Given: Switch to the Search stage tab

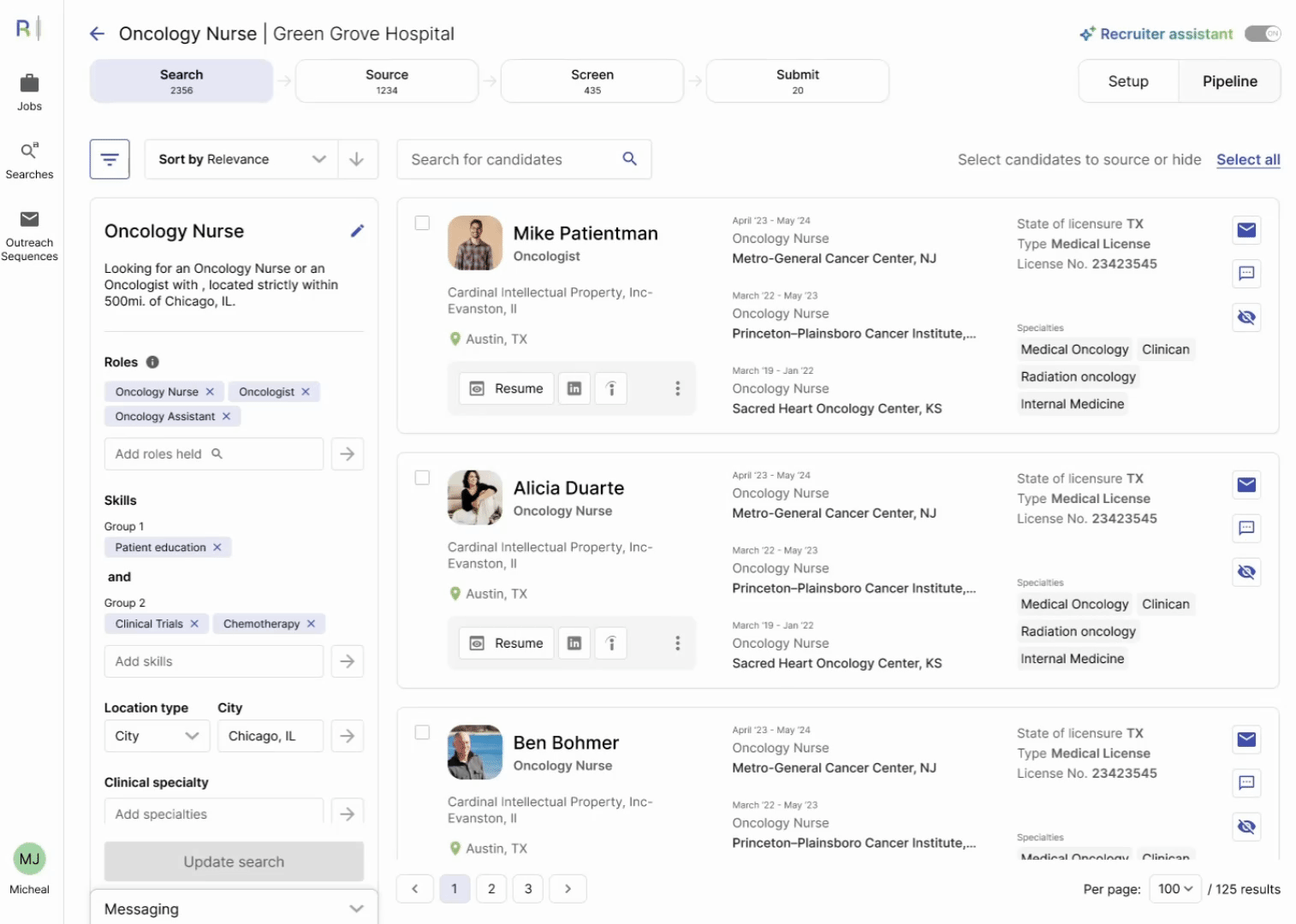Looking at the screenshot, I should (x=181, y=81).
